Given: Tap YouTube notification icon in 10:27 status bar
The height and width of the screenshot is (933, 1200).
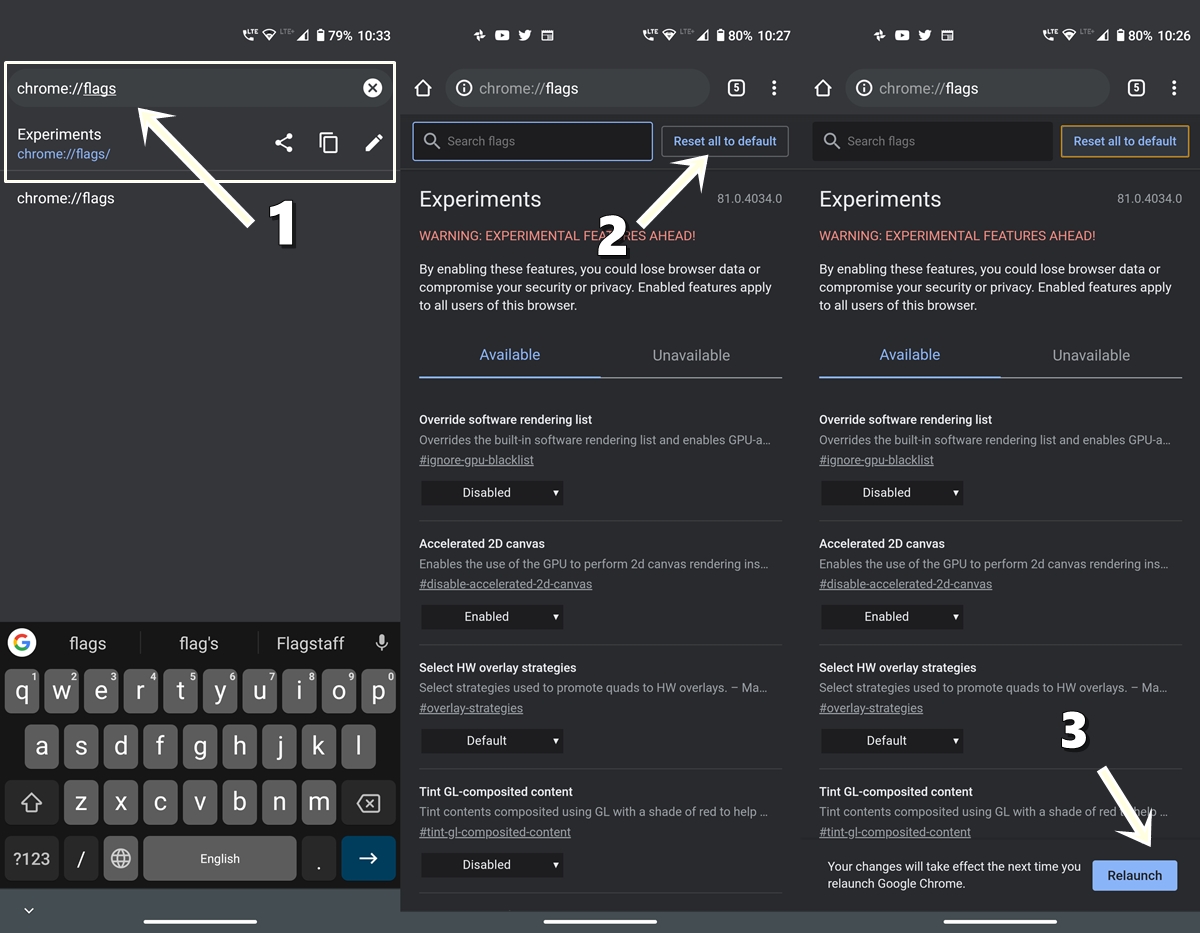Looking at the screenshot, I should [x=502, y=35].
